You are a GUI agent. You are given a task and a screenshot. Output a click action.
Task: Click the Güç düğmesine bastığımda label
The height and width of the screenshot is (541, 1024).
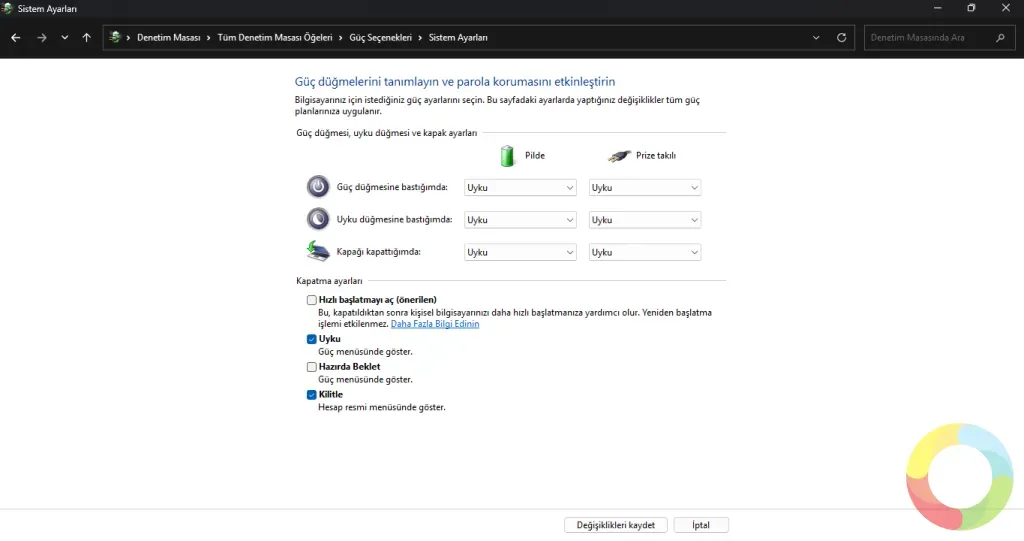click(392, 187)
